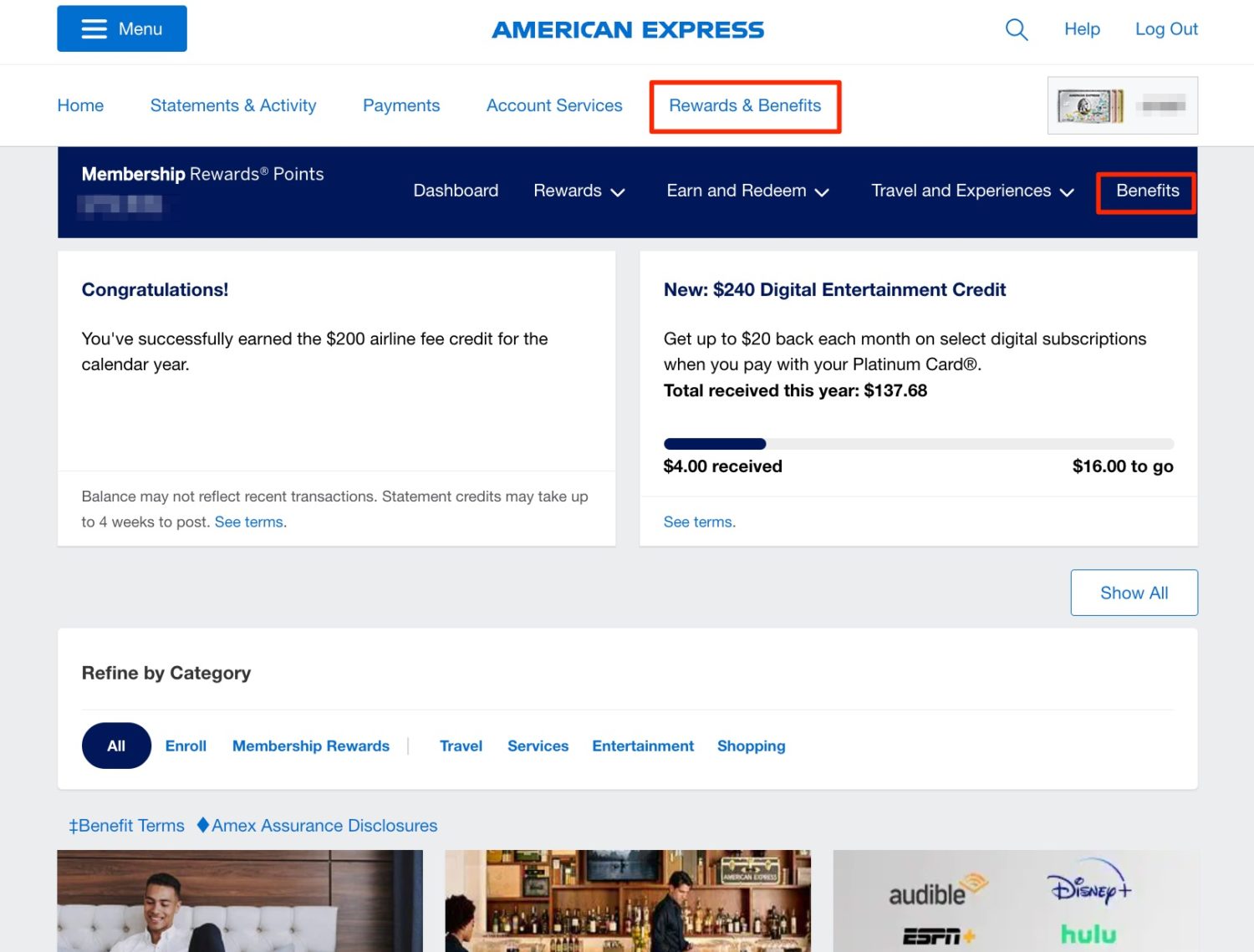1254x952 pixels.
Task: Open the Earn and Redeem dropdown
Action: (x=747, y=191)
